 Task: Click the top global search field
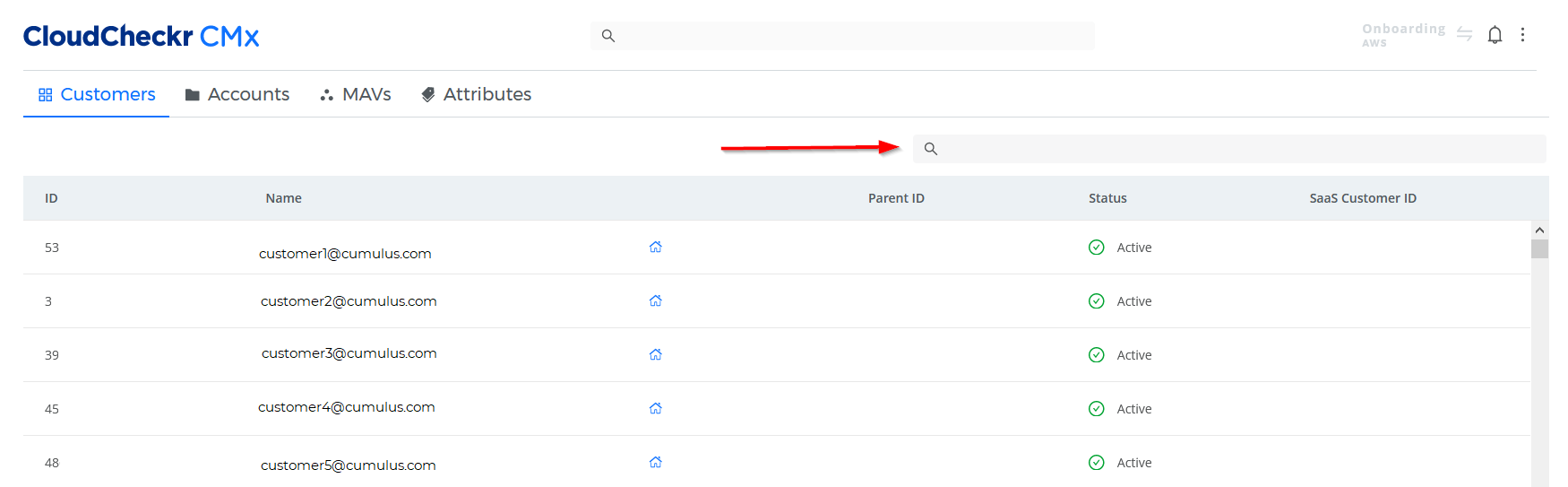click(842, 36)
